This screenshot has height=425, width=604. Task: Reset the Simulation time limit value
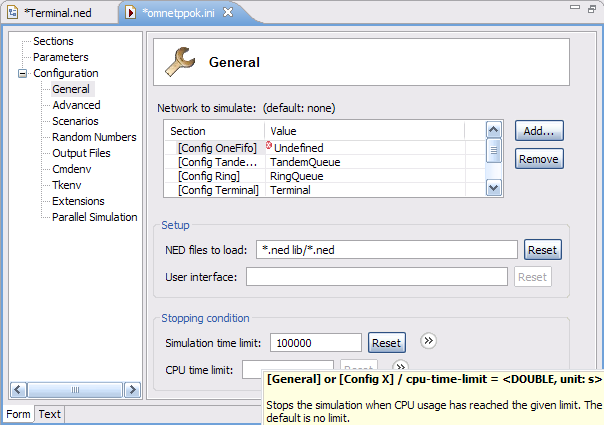[387, 343]
